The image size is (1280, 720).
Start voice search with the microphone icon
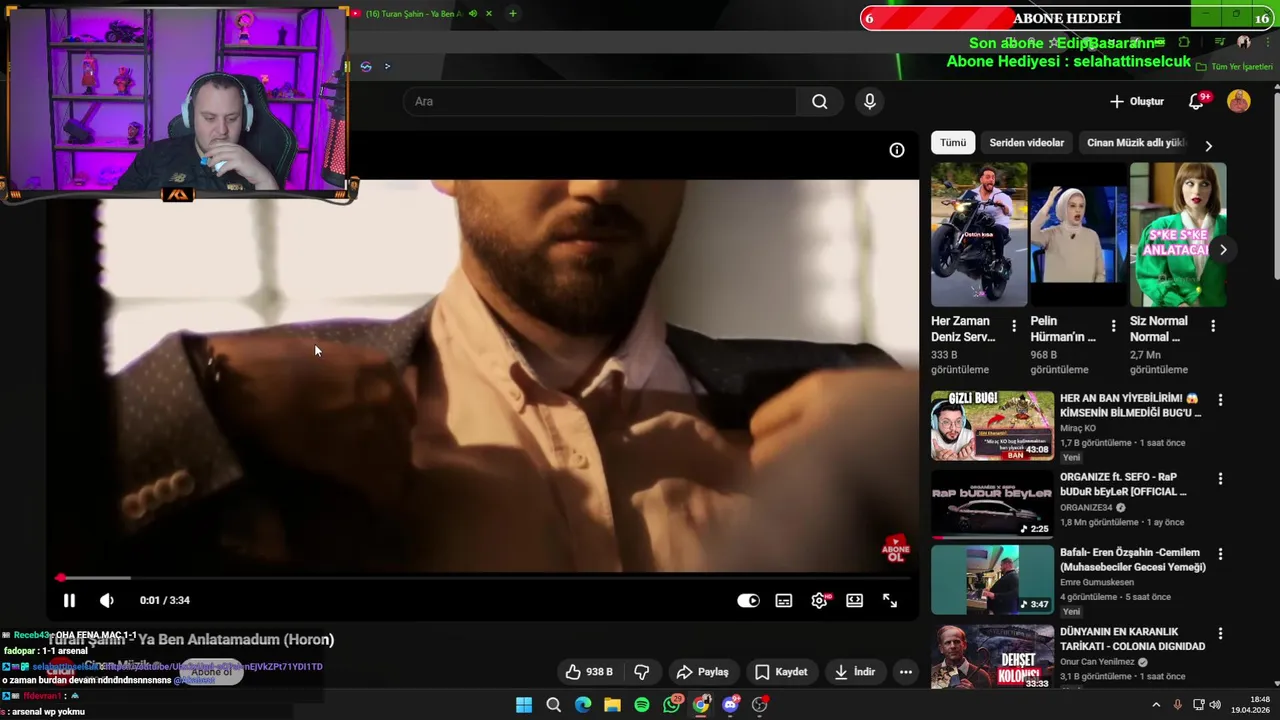[870, 101]
